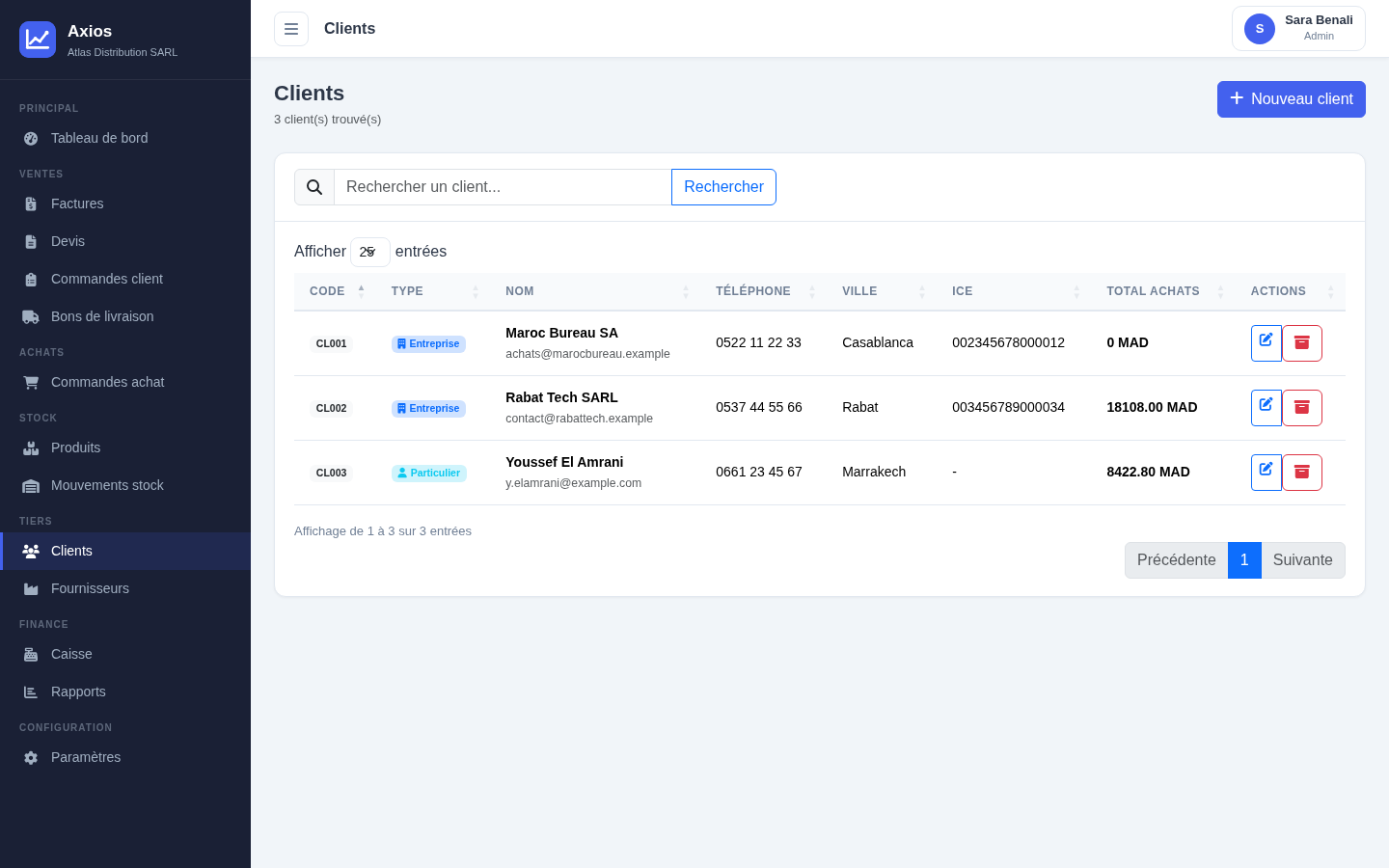Sort by Total Achats column

click(1163, 291)
